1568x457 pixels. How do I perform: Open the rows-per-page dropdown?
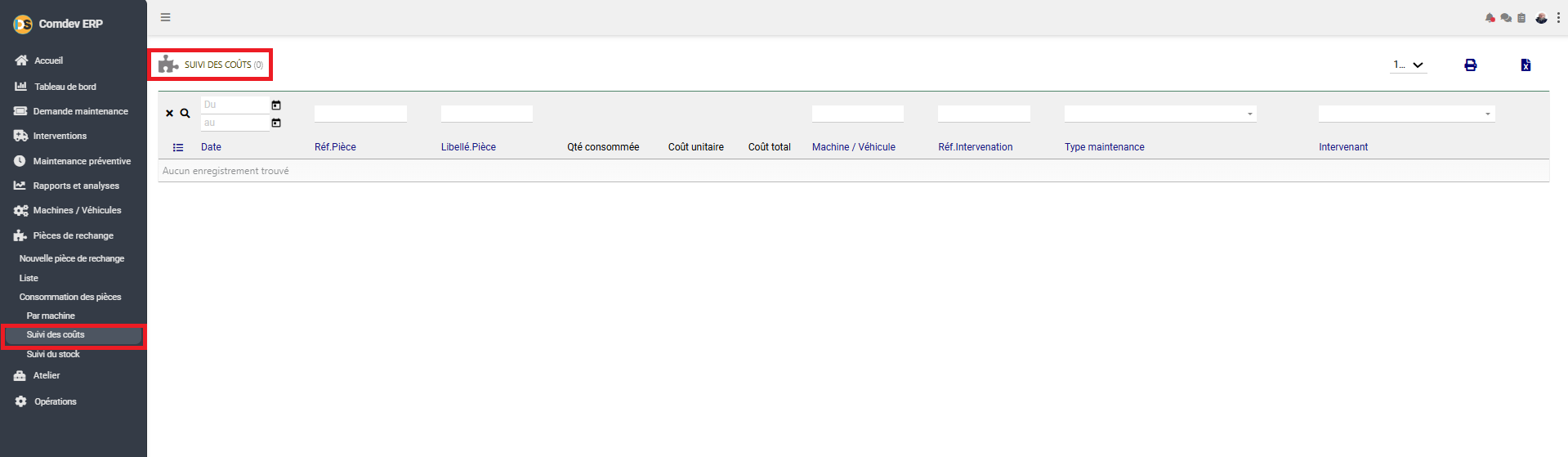pos(1409,65)
